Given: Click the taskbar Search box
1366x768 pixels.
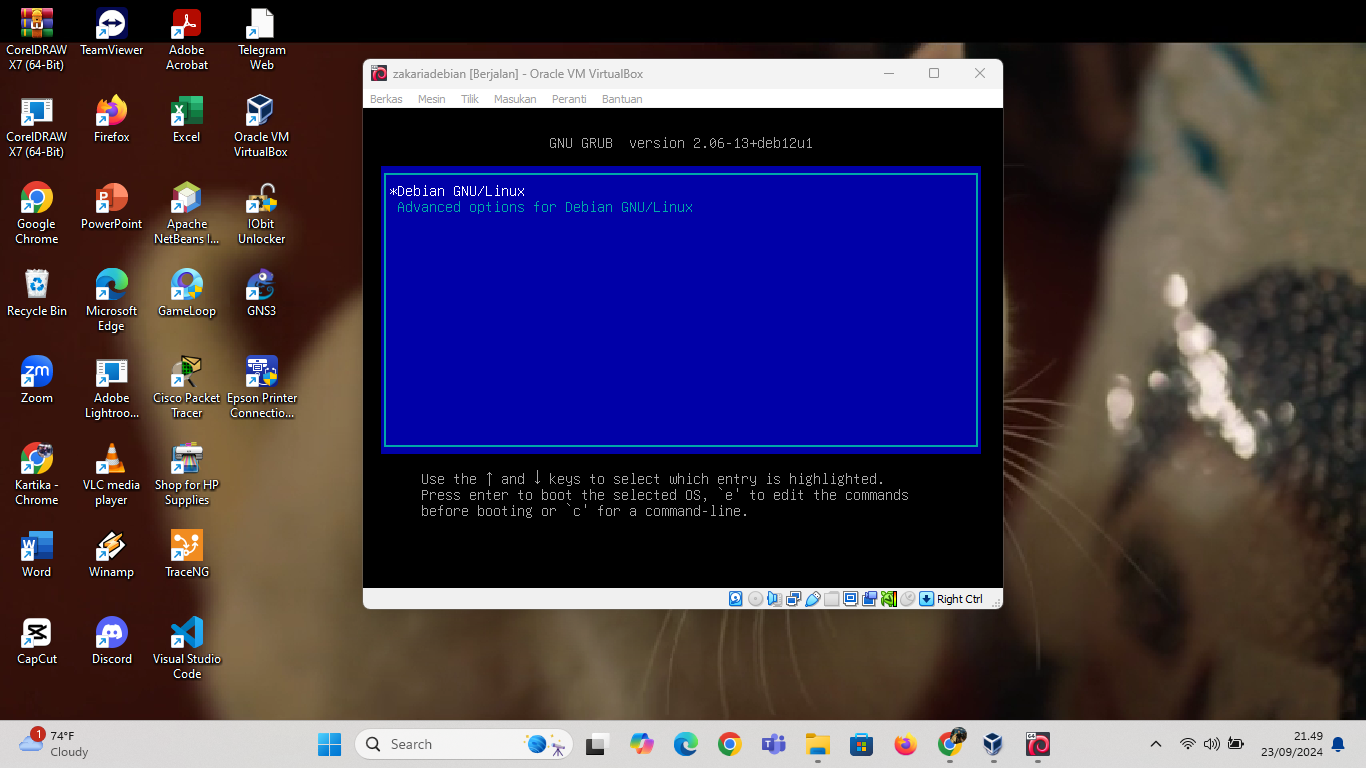Looking at the screenshot, I should tap(465, 744).
